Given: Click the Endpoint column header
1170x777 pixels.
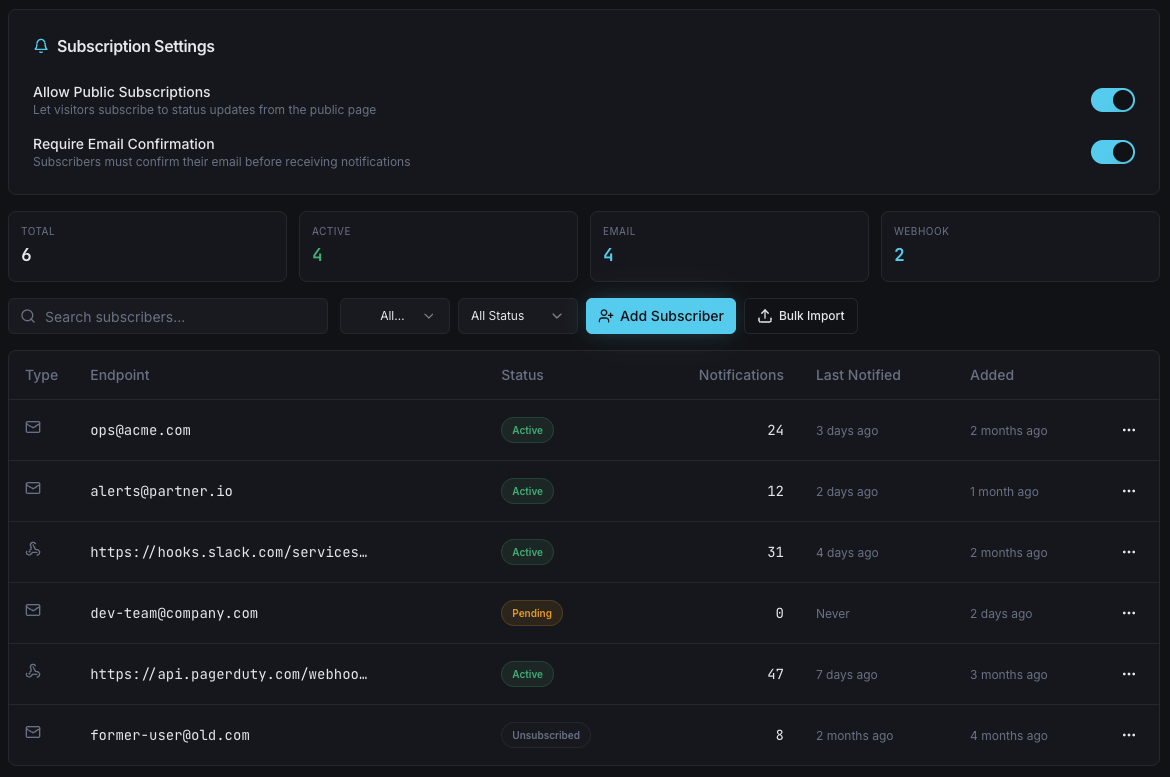Looking at the screenshot, I should point(119,375).
